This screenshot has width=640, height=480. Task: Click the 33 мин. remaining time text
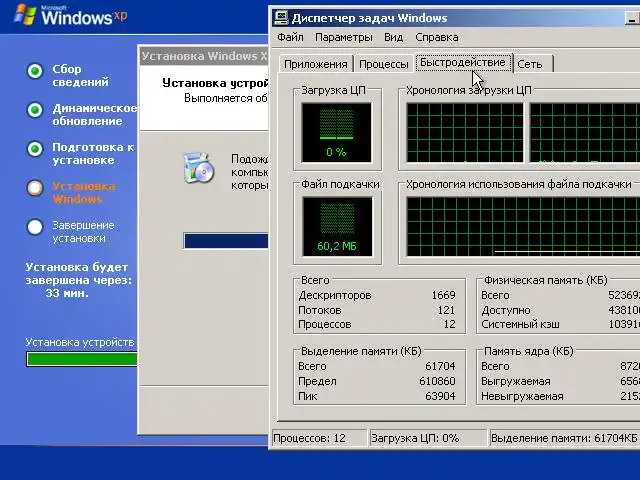tap(67, 293)
